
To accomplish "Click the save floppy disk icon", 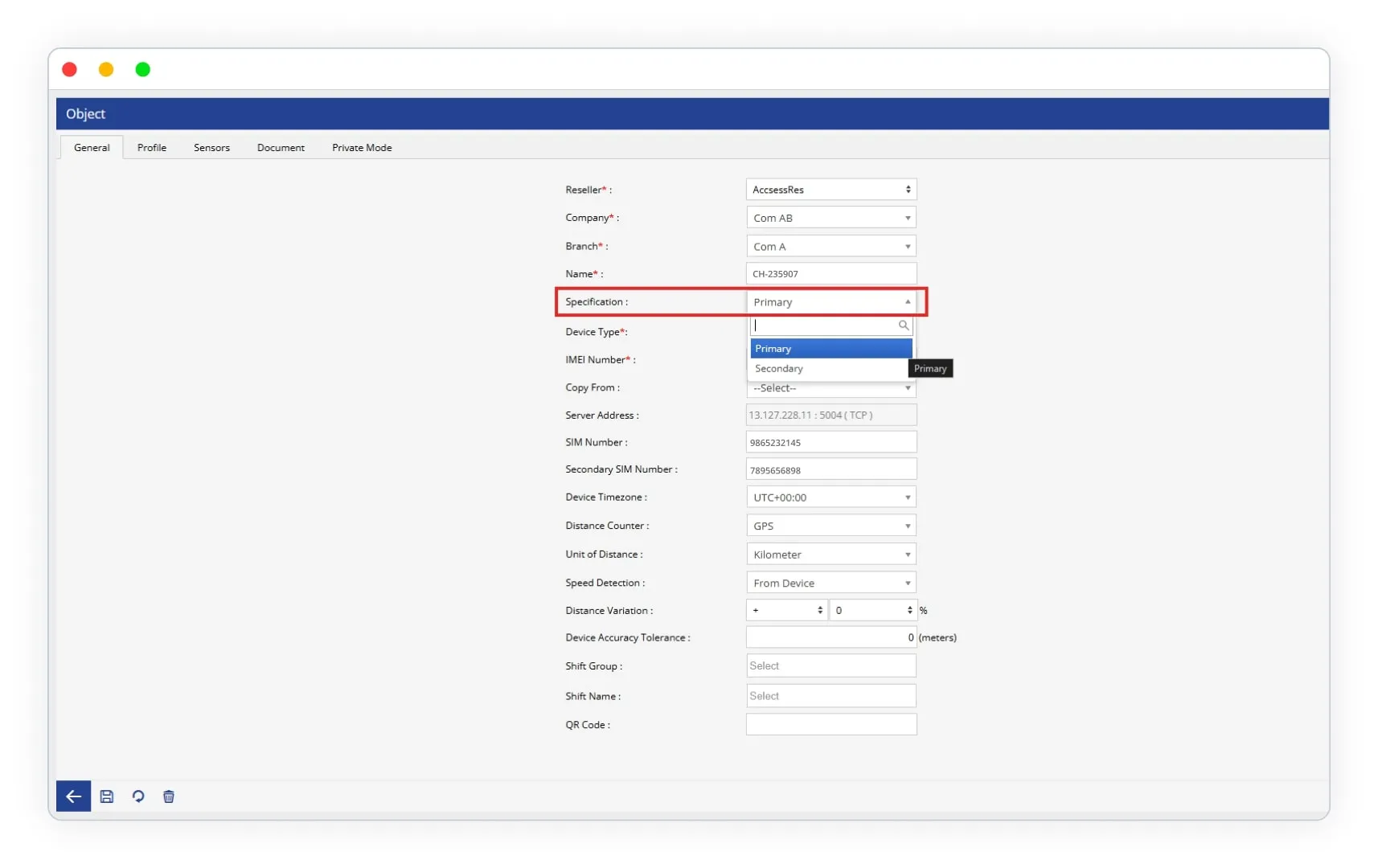I will tap(107, 796).
